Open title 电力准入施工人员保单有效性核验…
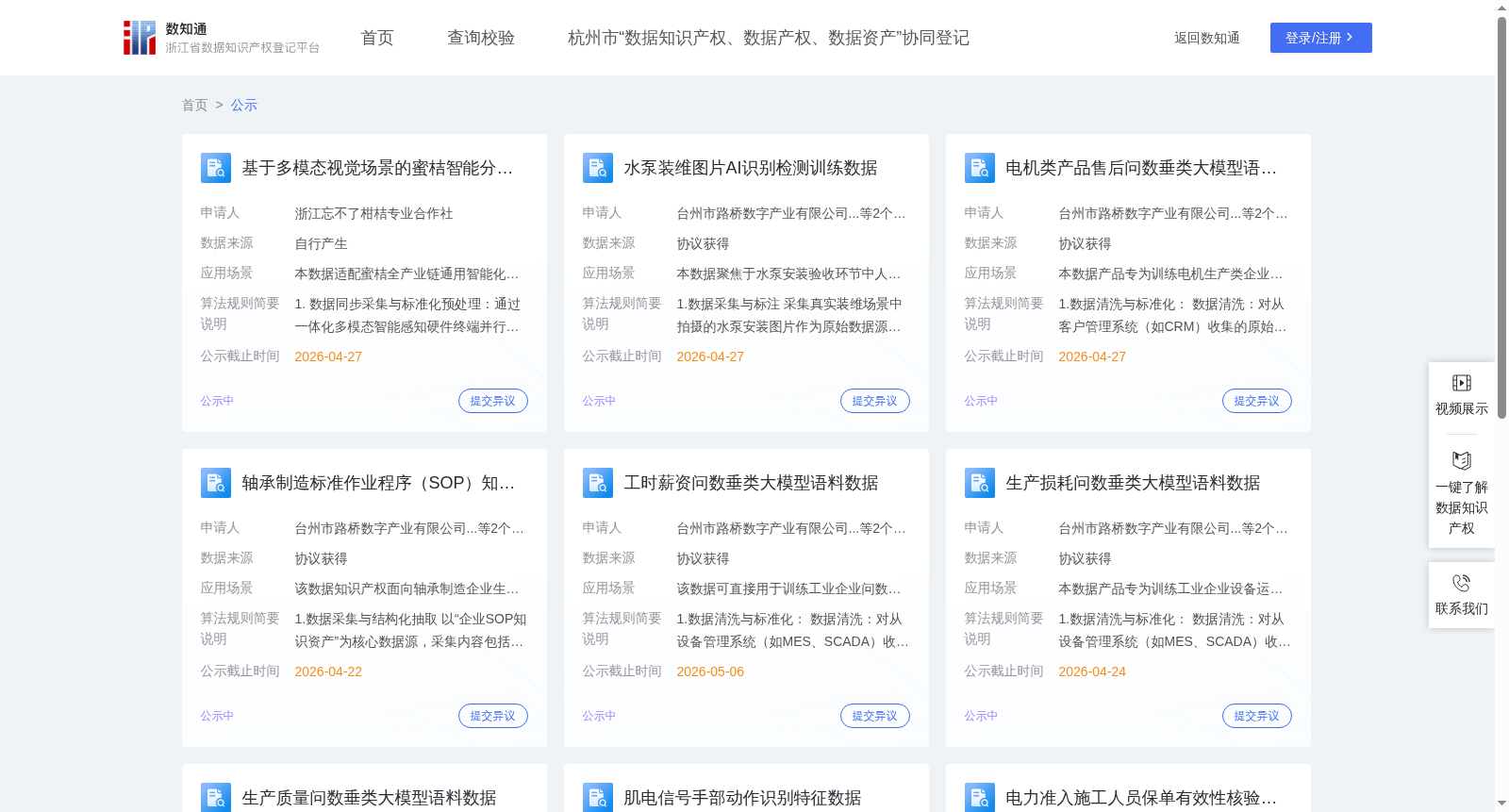This screenshot has width=1509, height=812. click(x=1141, y=798)
